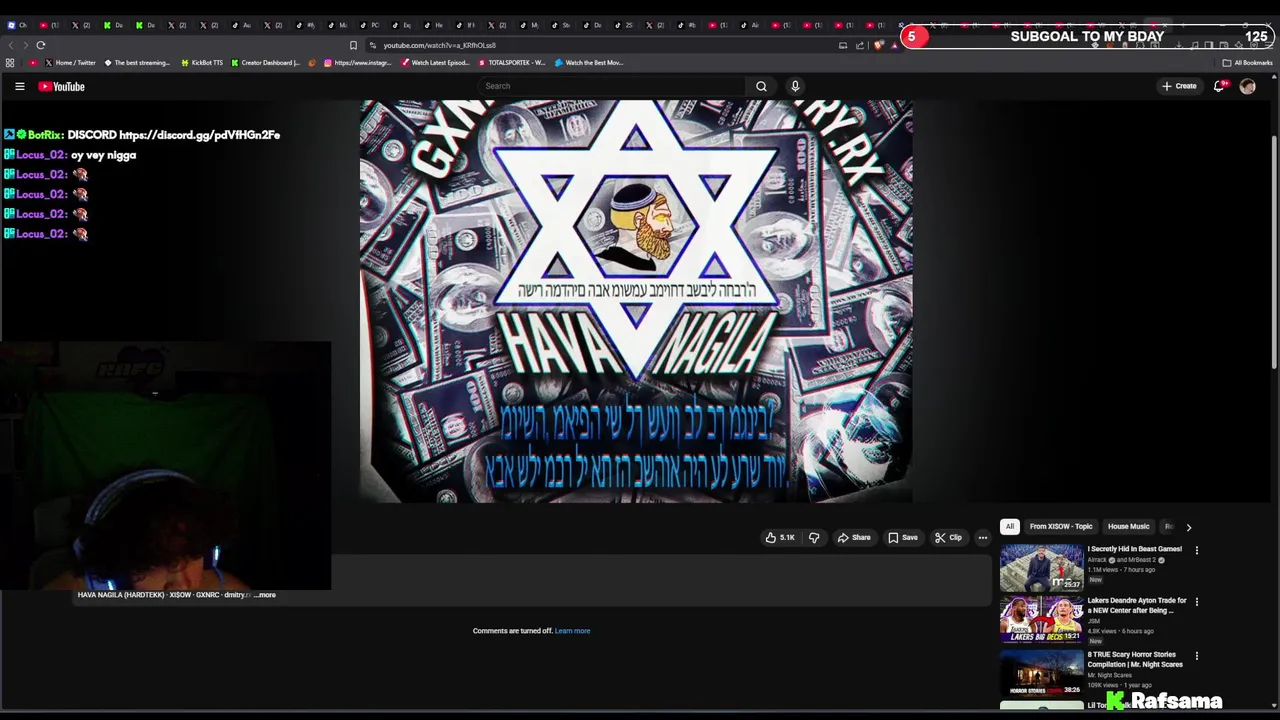Open the YouTube hamburger guide menu
The width and height of the screenshot is (1280, 720).
tap(19, 86)
